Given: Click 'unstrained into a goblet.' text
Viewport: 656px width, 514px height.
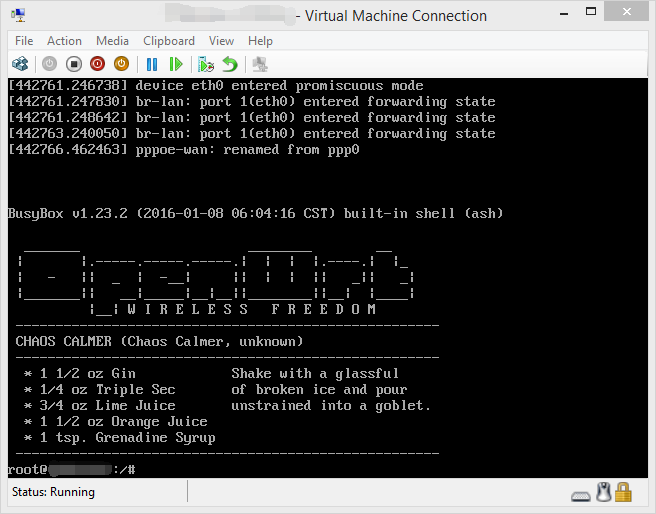Looking at the screenshot, I should (331, 405).
